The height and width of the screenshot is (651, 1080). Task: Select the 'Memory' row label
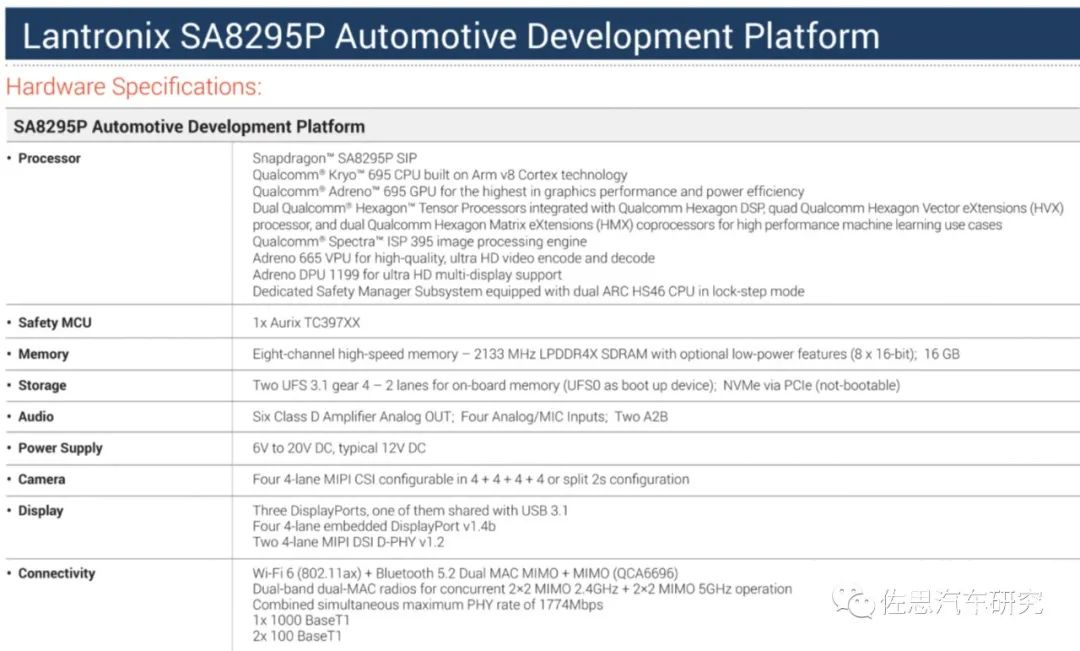(43, 354)
